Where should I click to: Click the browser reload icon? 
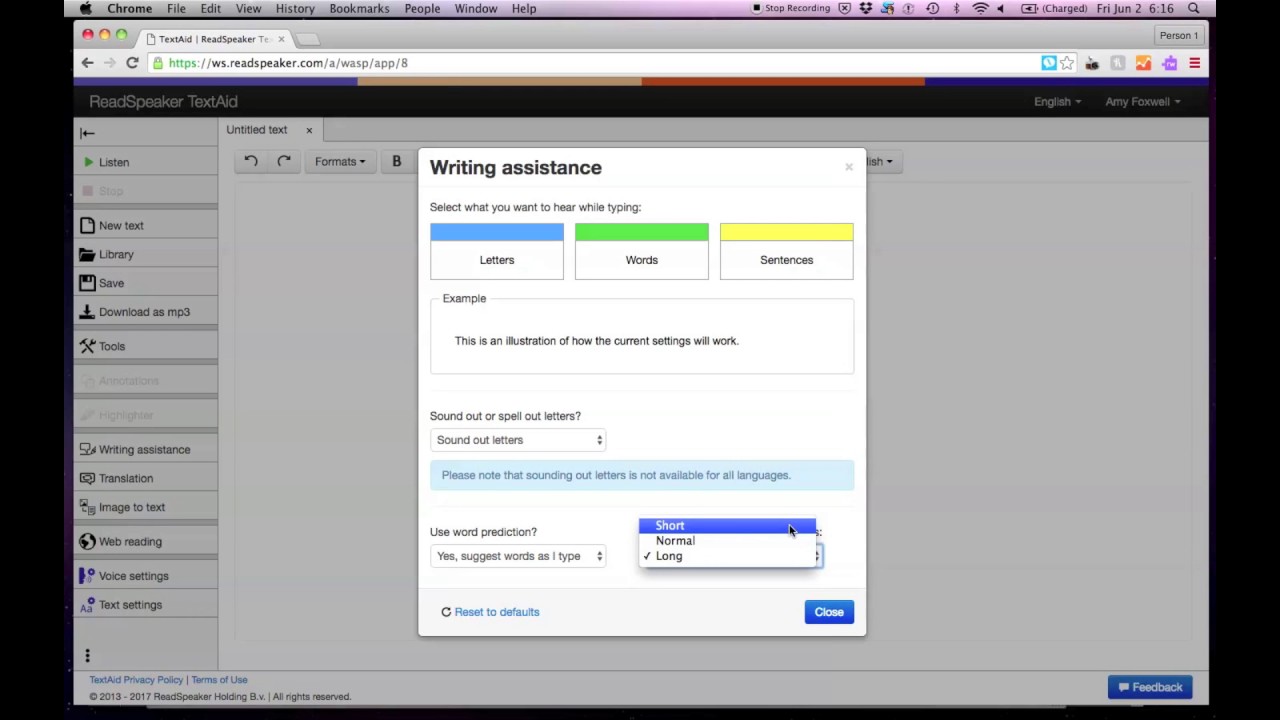point(132,63)
